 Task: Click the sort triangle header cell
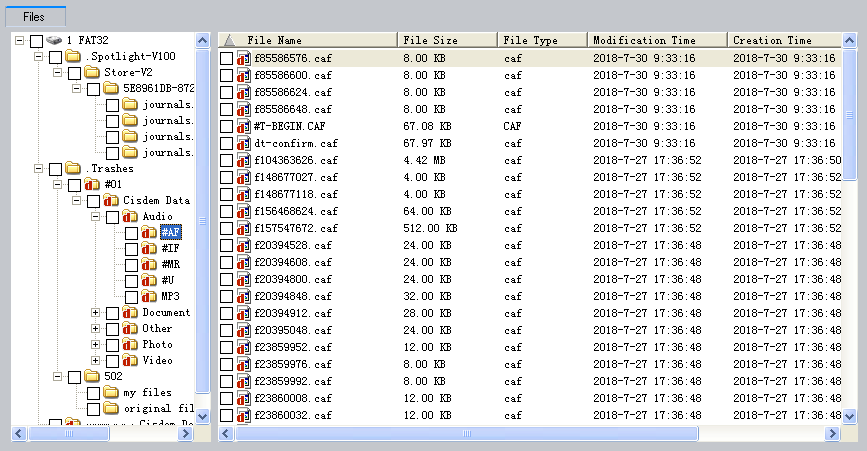point(229,40)
